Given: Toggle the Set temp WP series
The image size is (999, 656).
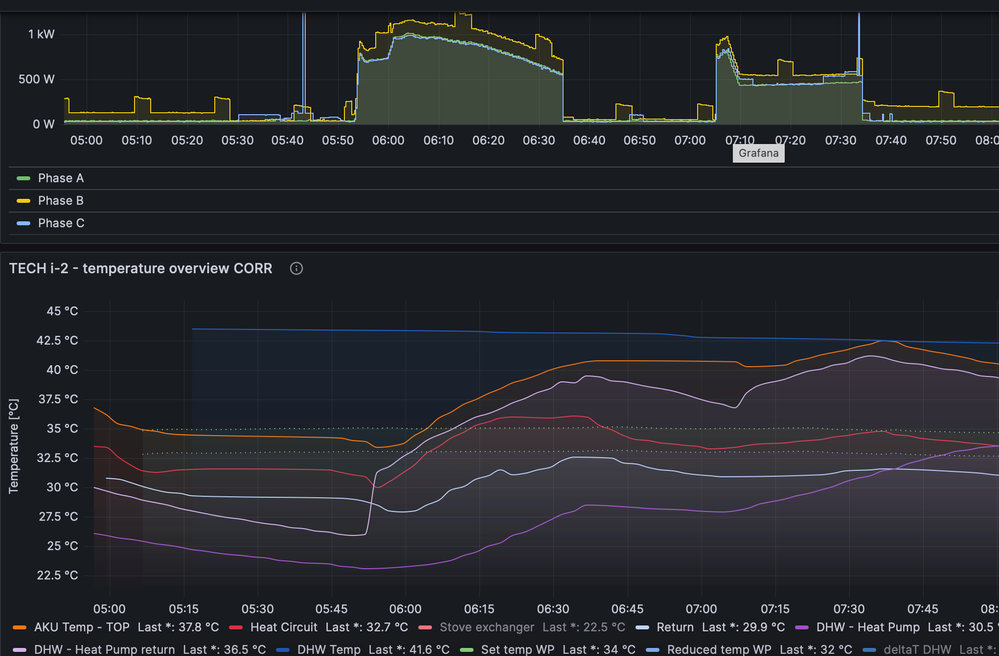Looking at the screenshot, I should tap(517, 649).
